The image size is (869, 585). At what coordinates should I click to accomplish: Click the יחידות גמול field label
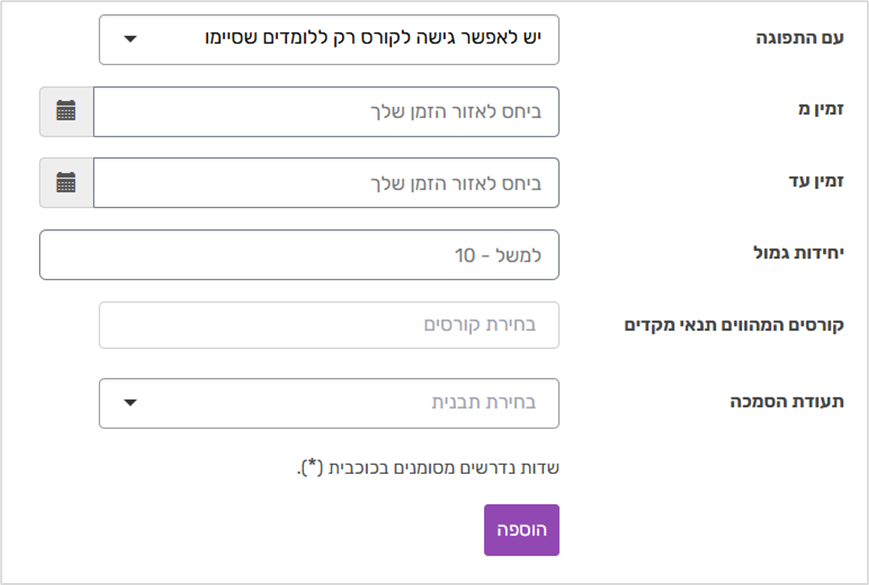click(x=799, y=253)
